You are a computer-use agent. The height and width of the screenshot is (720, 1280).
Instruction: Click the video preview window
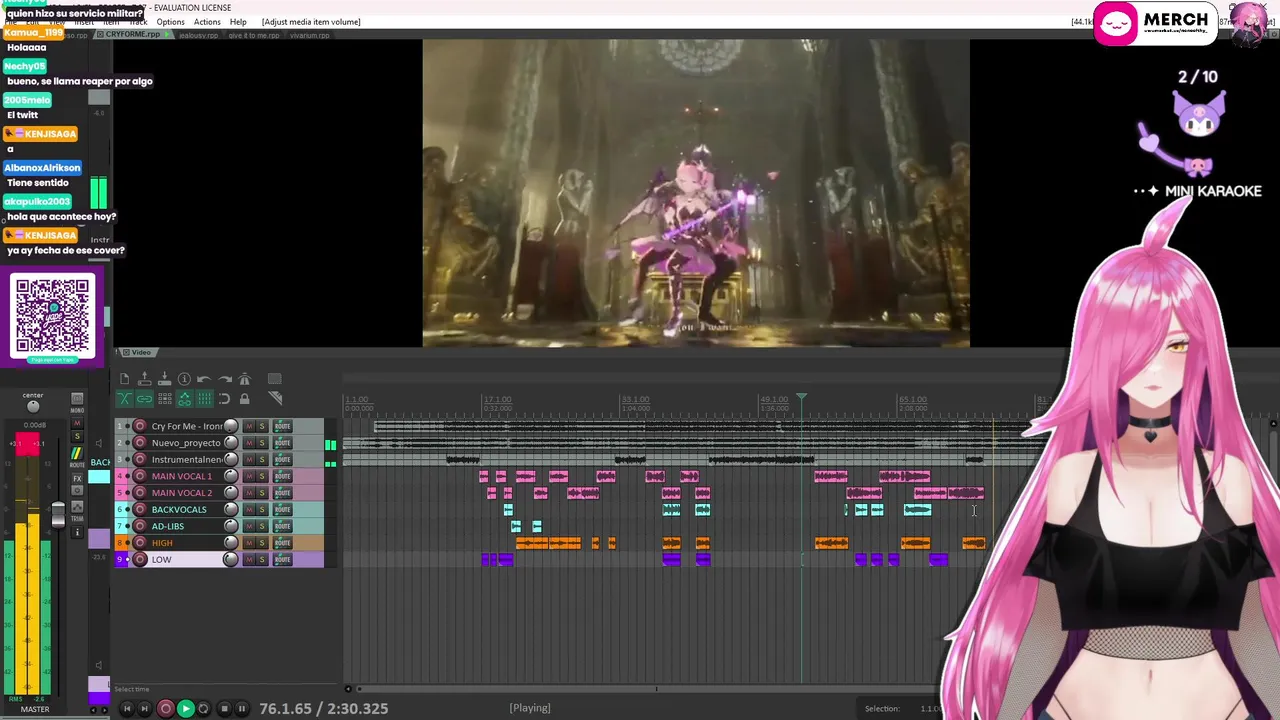point(696,193)
